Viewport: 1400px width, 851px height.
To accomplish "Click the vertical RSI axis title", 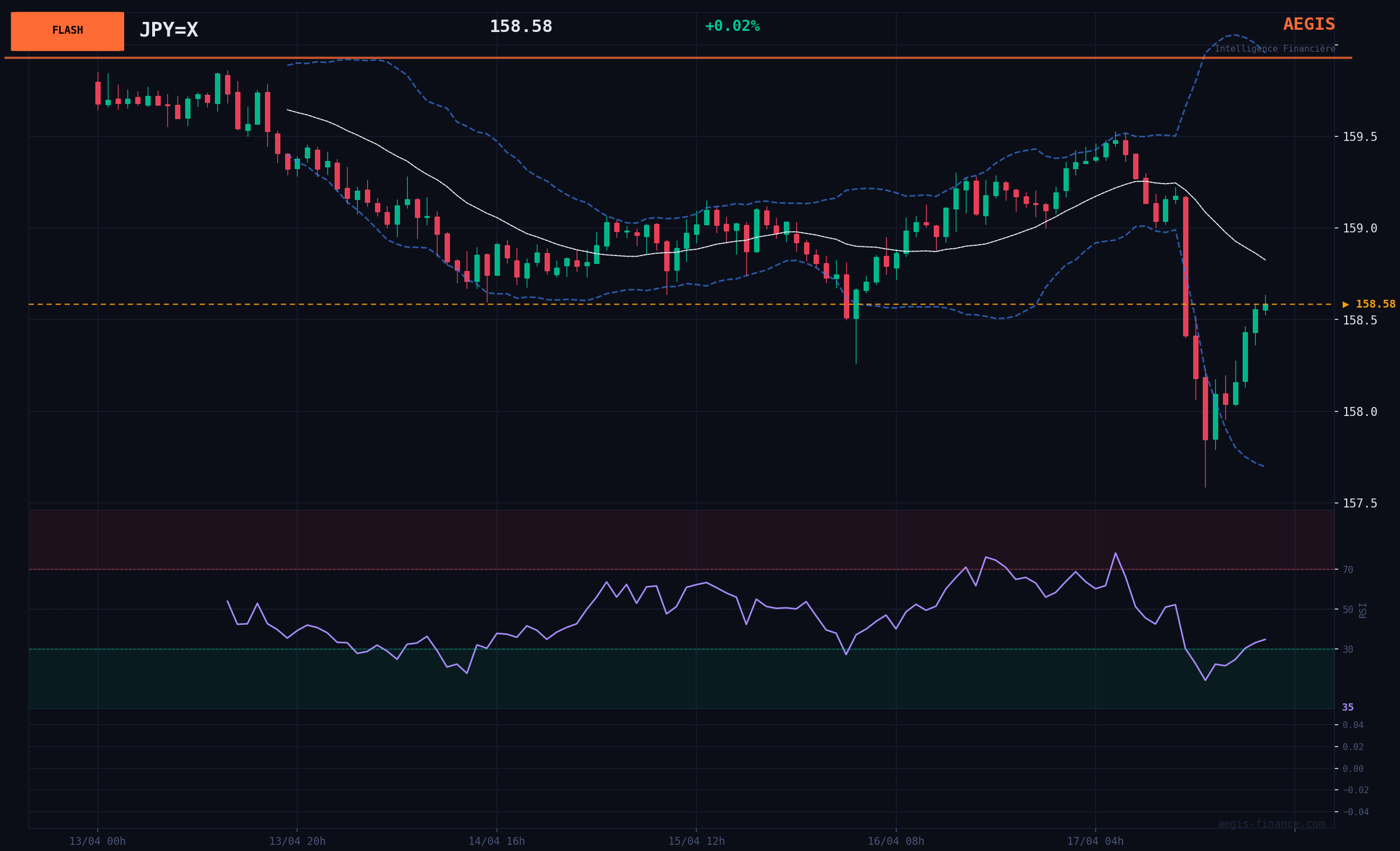I will pos(1362,610).
